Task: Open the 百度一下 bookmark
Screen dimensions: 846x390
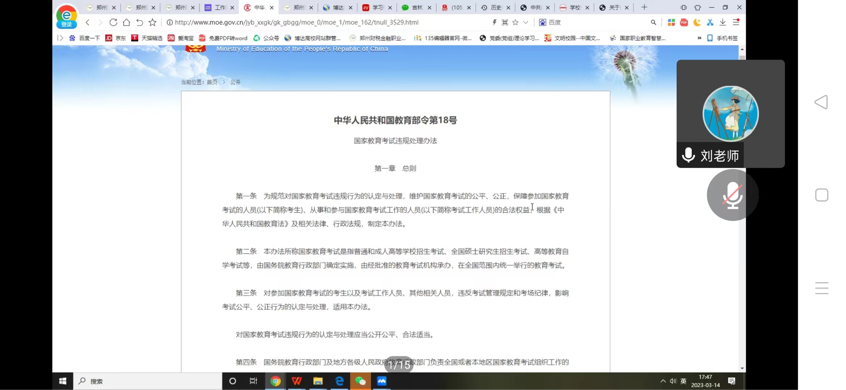Action: tap(85, 38)
